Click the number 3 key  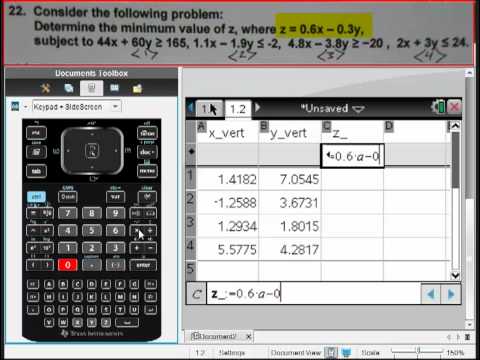[115, 248]
